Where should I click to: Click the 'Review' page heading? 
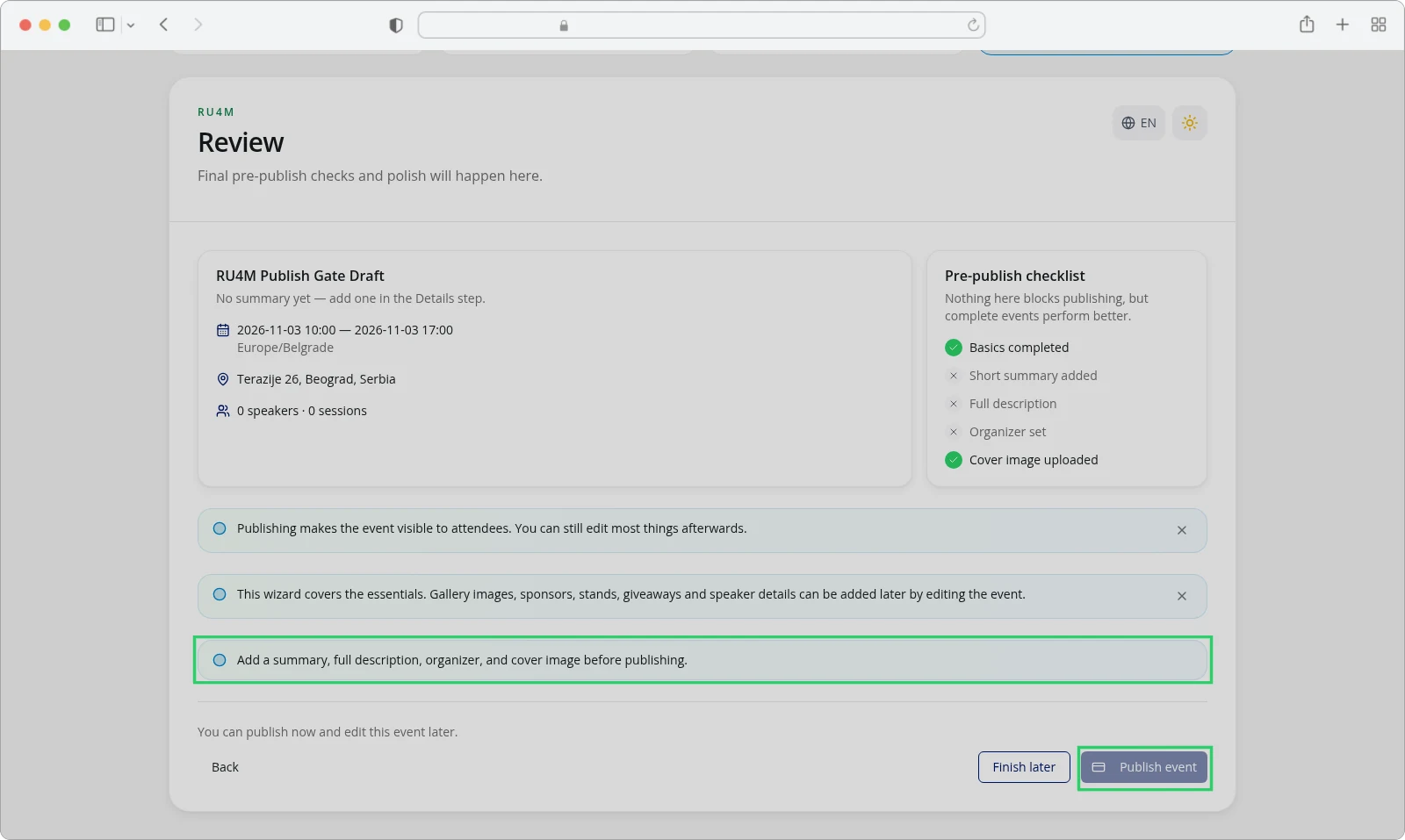[x=241, y=142]
